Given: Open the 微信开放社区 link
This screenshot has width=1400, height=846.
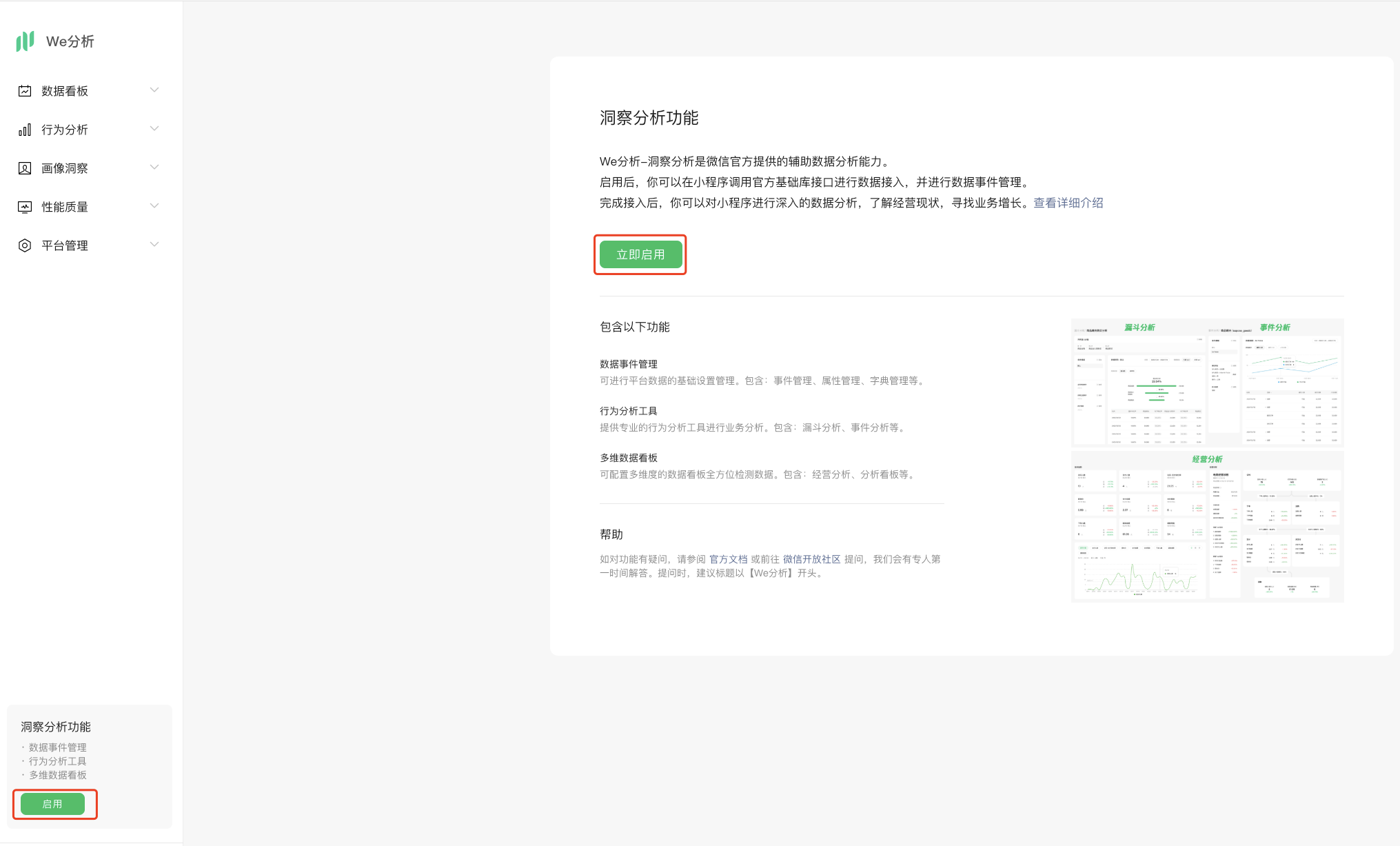Looking at the screenshot, I should [x=812, y=559].
